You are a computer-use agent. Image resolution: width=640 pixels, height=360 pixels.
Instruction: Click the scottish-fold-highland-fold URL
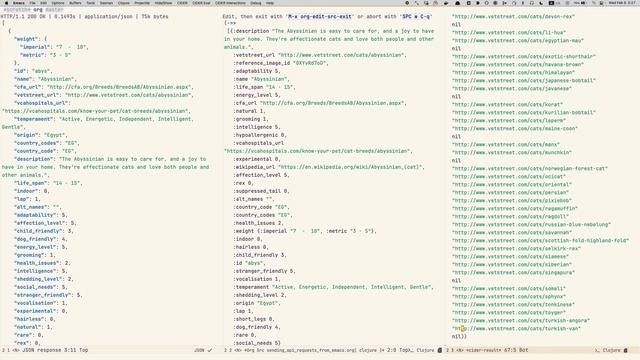[540, 241]
